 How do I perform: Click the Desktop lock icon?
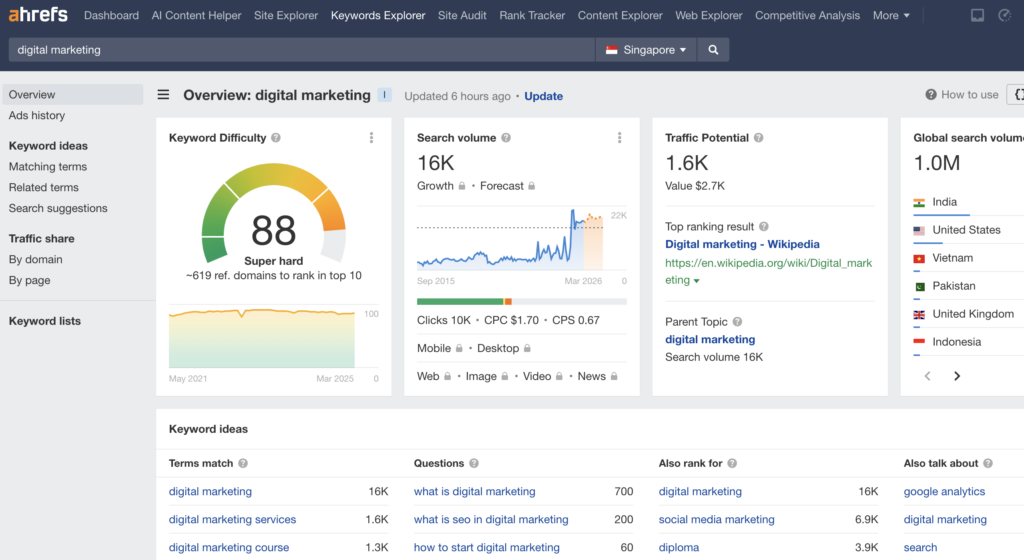pos(527,349)
